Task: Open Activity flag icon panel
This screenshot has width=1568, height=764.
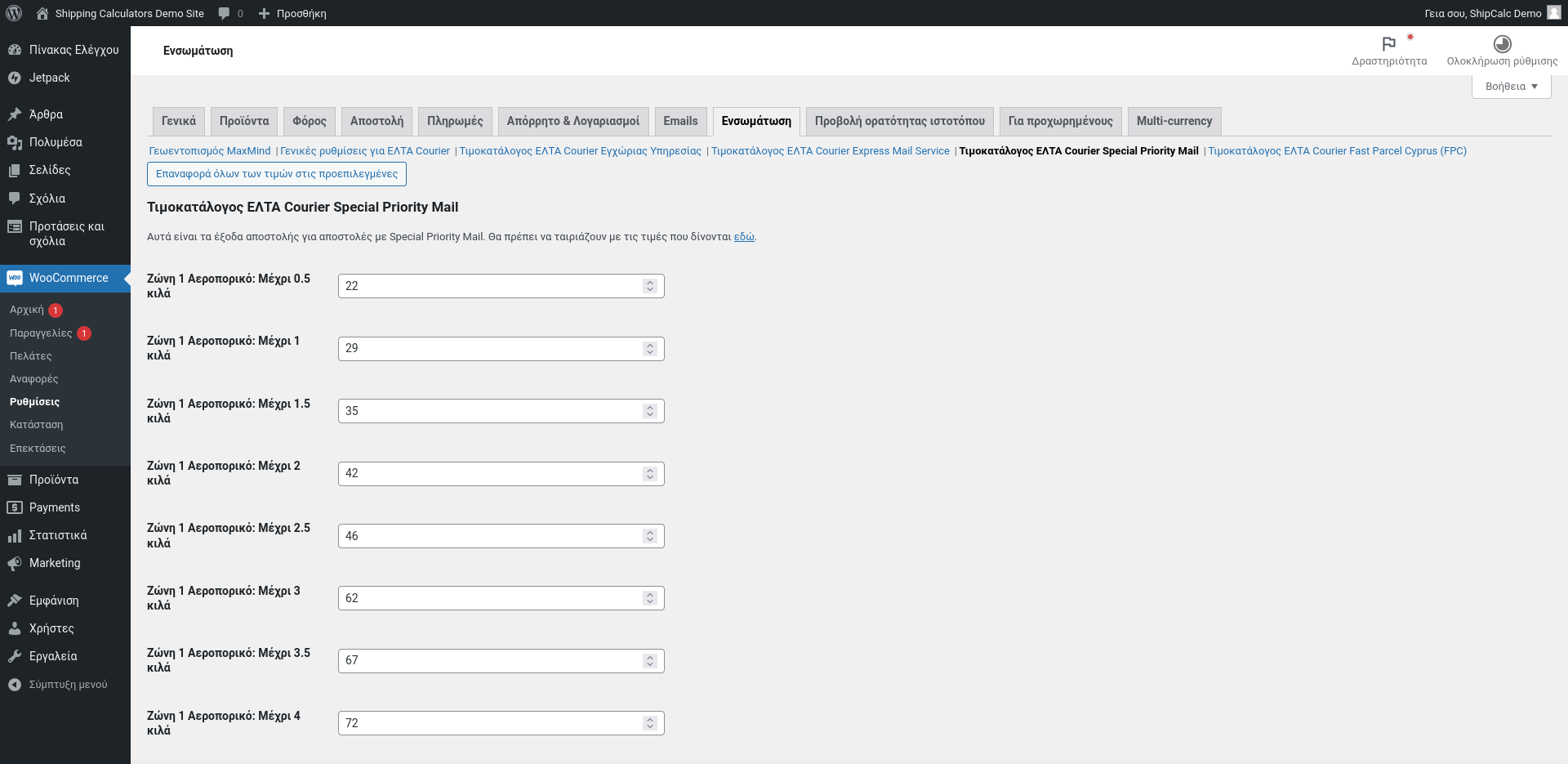Action: tap(1389, 44)
